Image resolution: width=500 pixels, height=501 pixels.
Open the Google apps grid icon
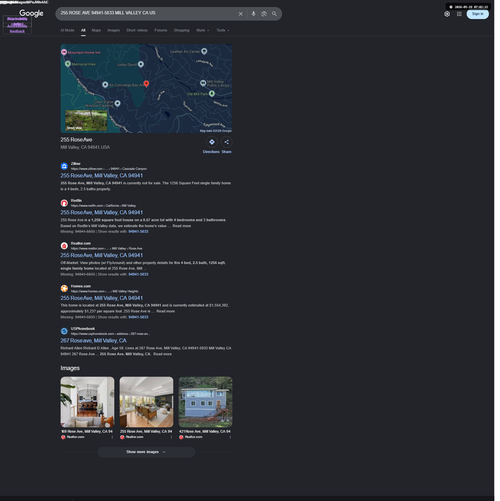click(459, 14)
